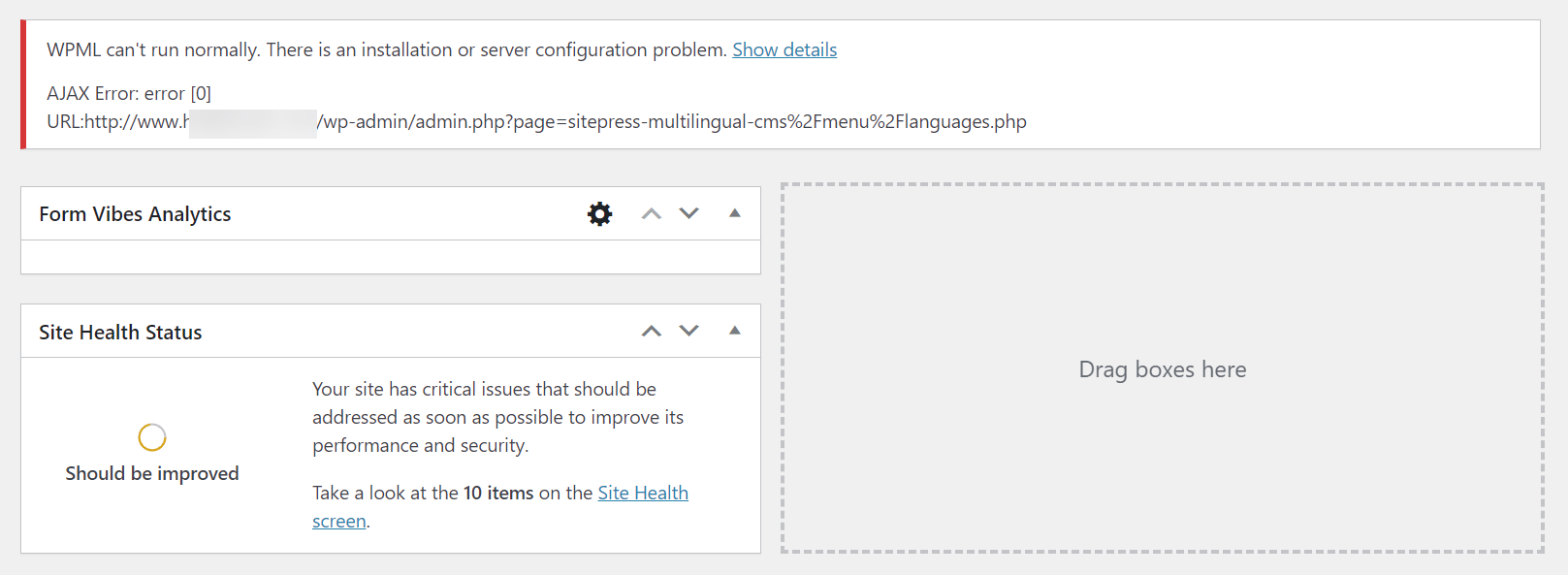
Task: Click the WPML can't run normally message
Action: pyautogui.click(x=387, y=49)
